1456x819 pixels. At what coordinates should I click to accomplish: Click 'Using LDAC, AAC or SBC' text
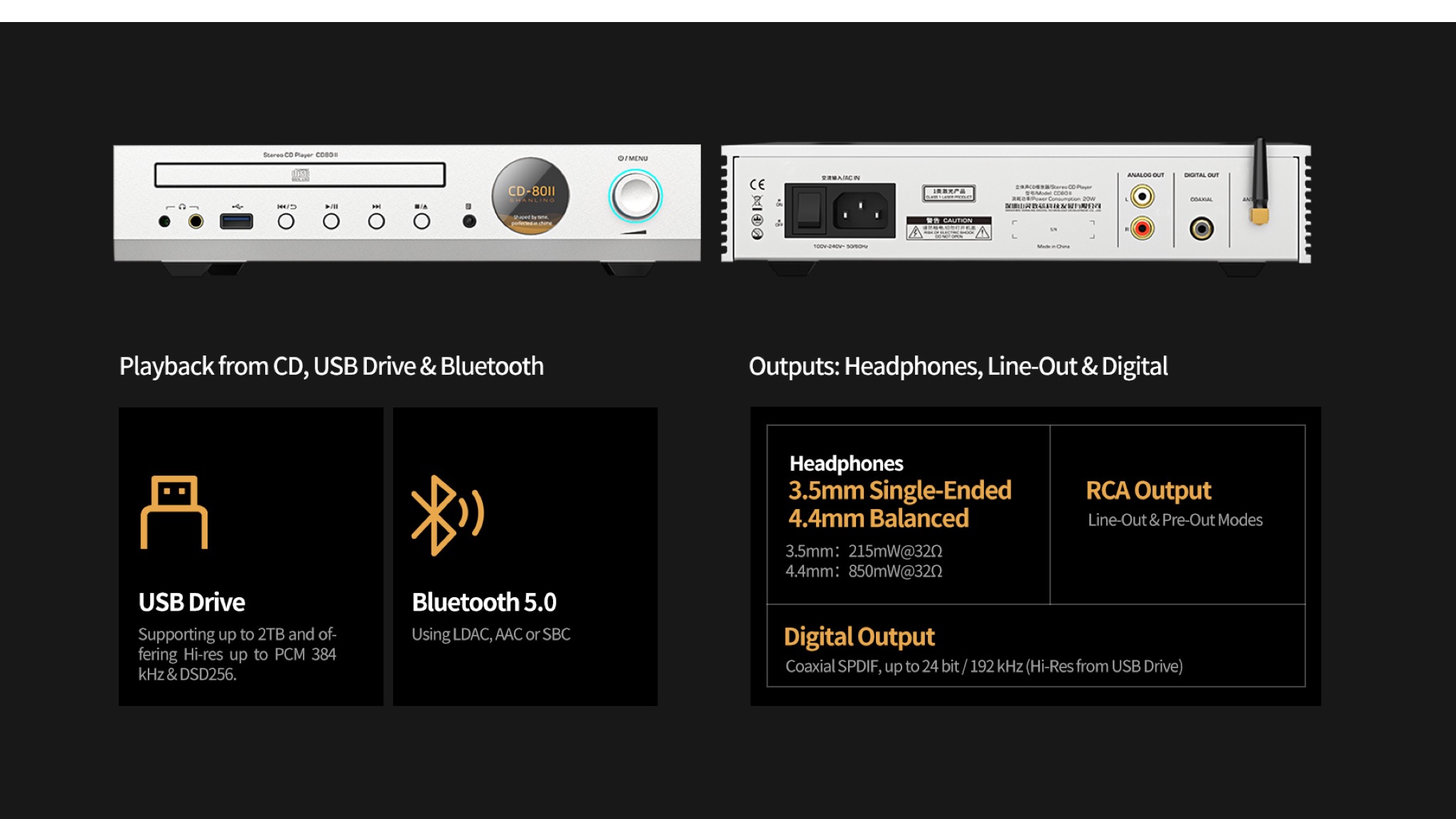coord(491,634)
